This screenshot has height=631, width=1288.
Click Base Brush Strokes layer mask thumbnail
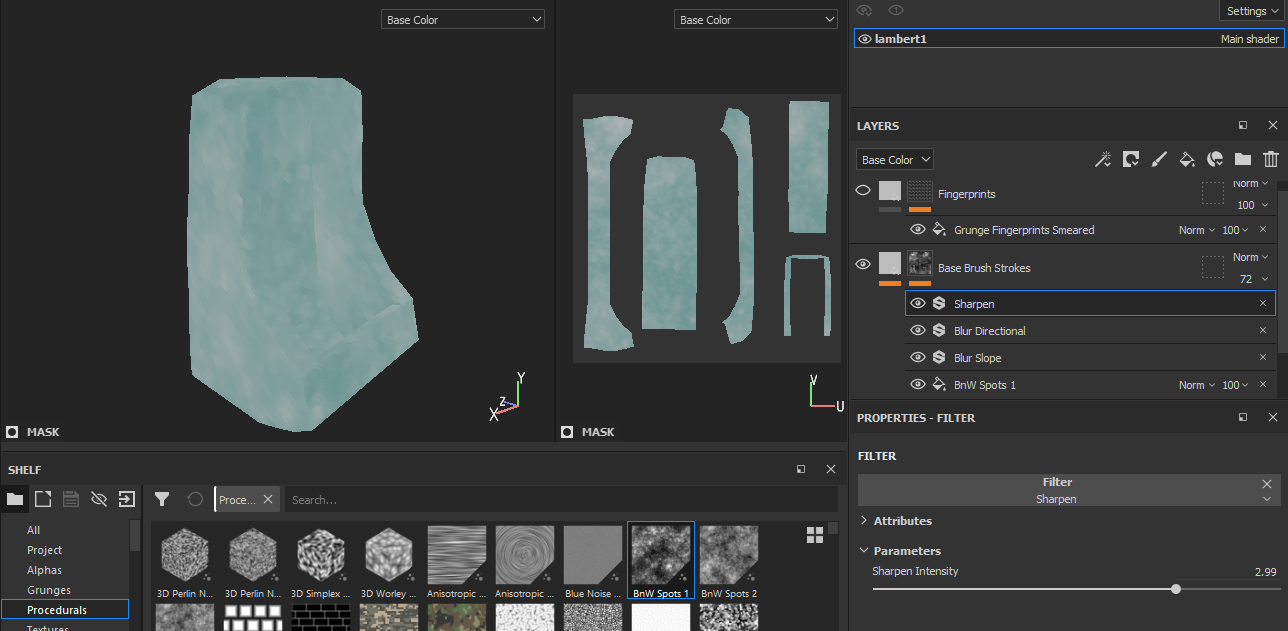click(x=920, y=264)
